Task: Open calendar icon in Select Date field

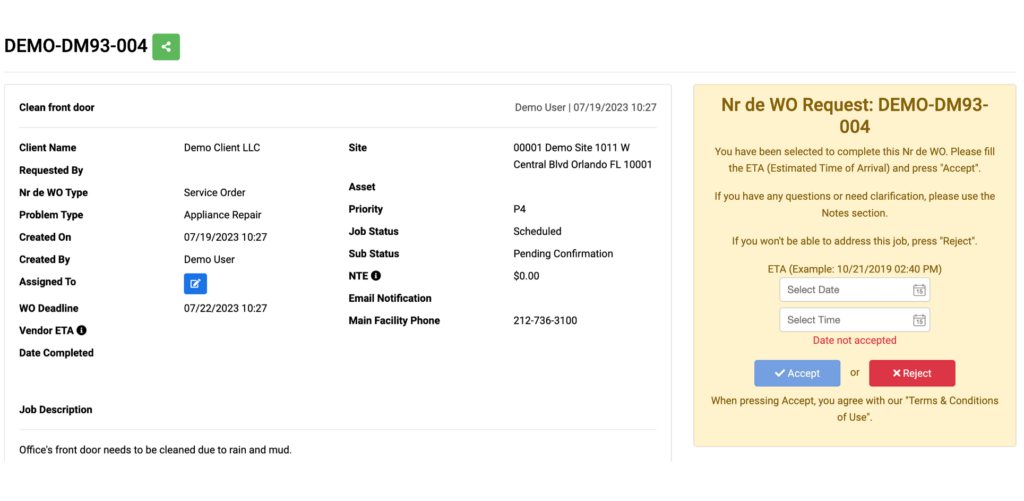Action: pos(919,290)
